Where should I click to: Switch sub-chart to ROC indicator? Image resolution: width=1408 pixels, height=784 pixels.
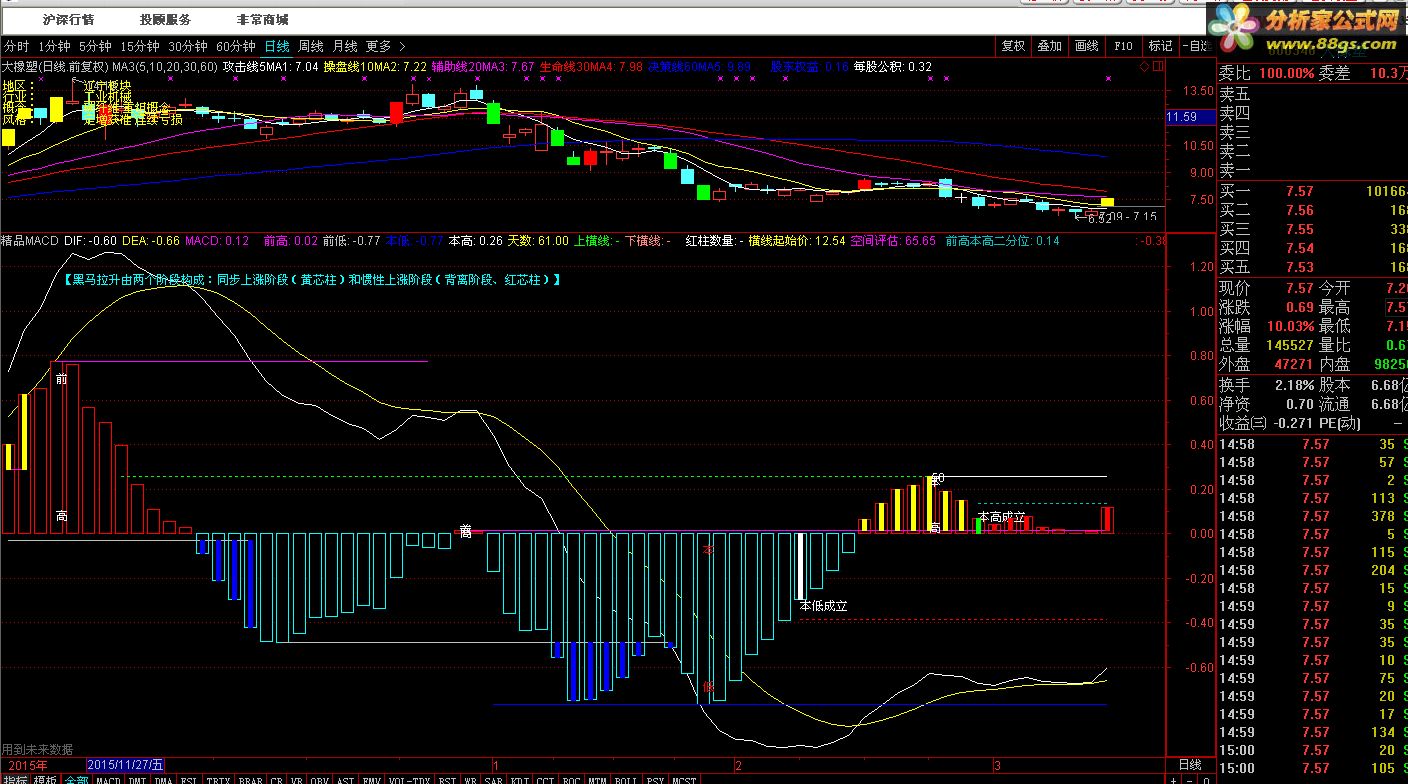click(572, 778)
